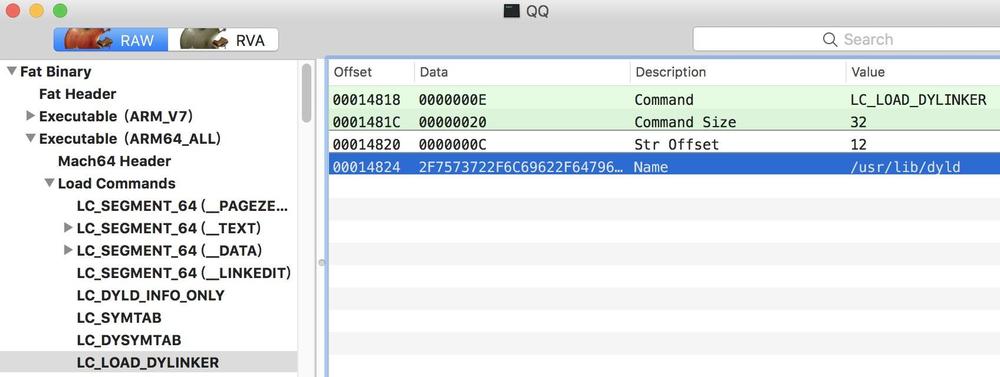
Task: Collapse the Fat Binary tree node
Action: [11, 71]
